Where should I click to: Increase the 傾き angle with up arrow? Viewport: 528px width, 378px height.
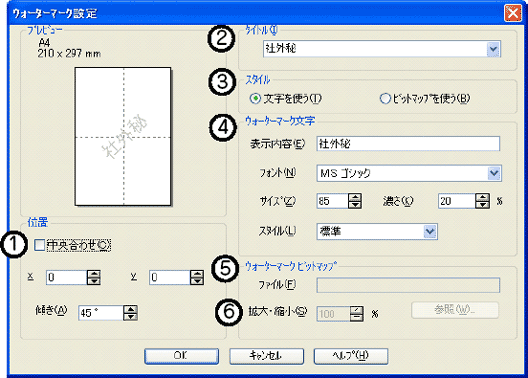130,309
